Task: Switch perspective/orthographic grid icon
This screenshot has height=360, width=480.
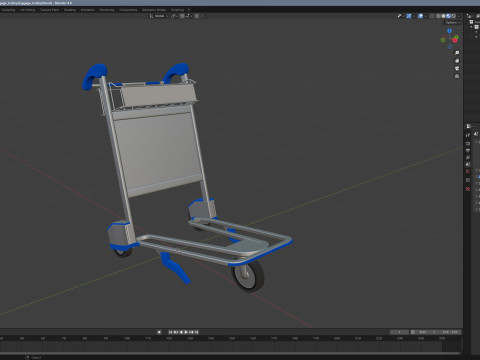Action: point(457,76)
